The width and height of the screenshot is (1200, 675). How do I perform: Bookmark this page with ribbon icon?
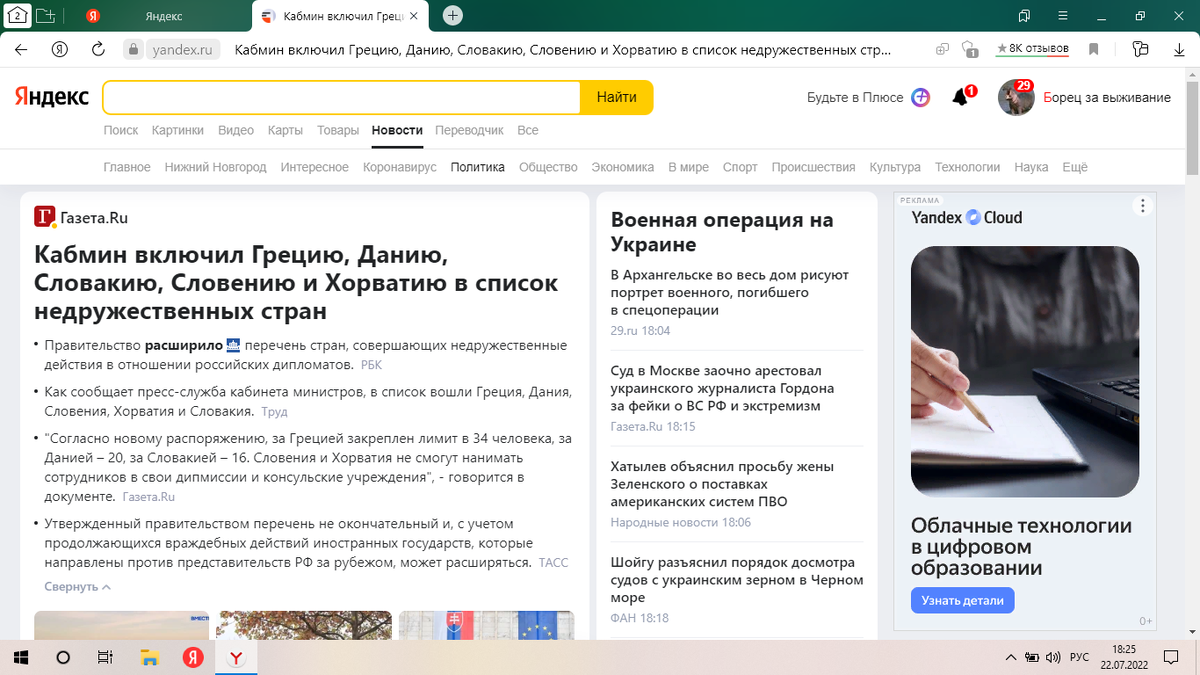(1094, 49)
